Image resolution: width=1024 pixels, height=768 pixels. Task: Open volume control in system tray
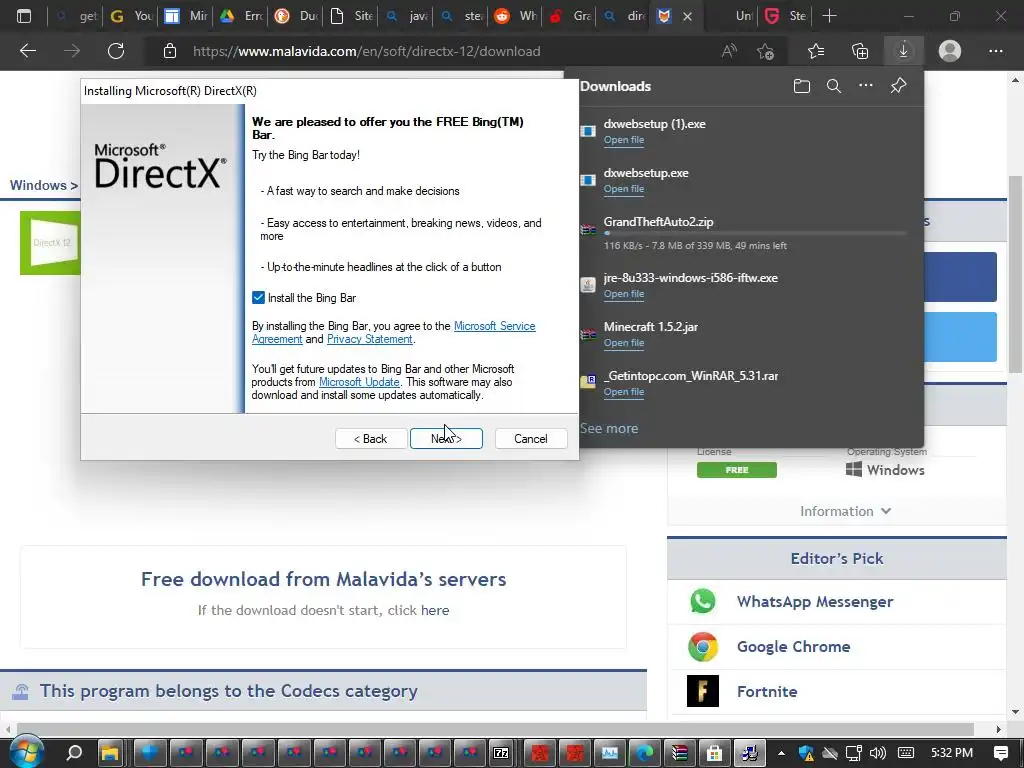click(878, 753)
